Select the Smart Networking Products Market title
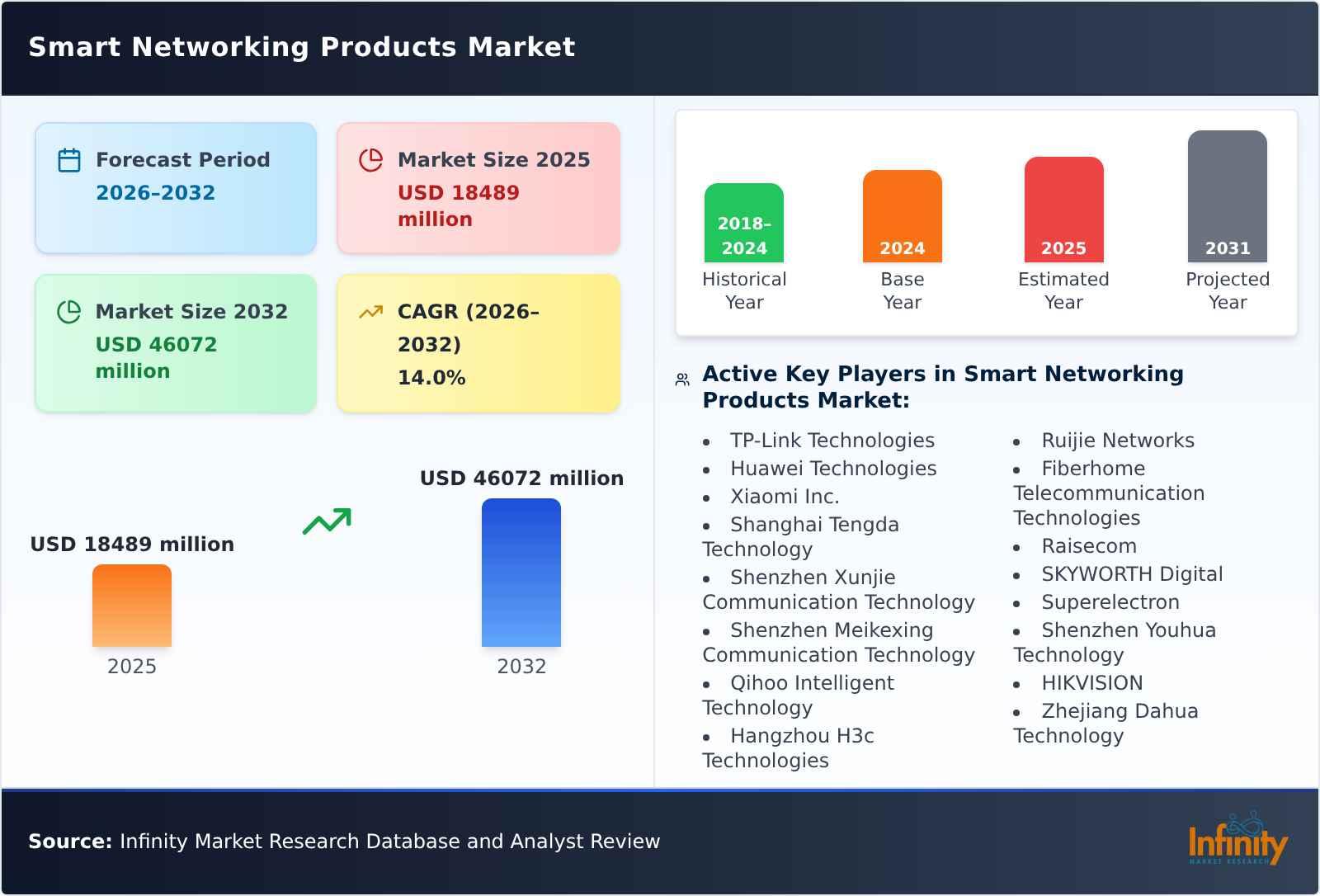The height and width of the screenshot is (896, 1320). pyautogui.click(x=301, y=47)
